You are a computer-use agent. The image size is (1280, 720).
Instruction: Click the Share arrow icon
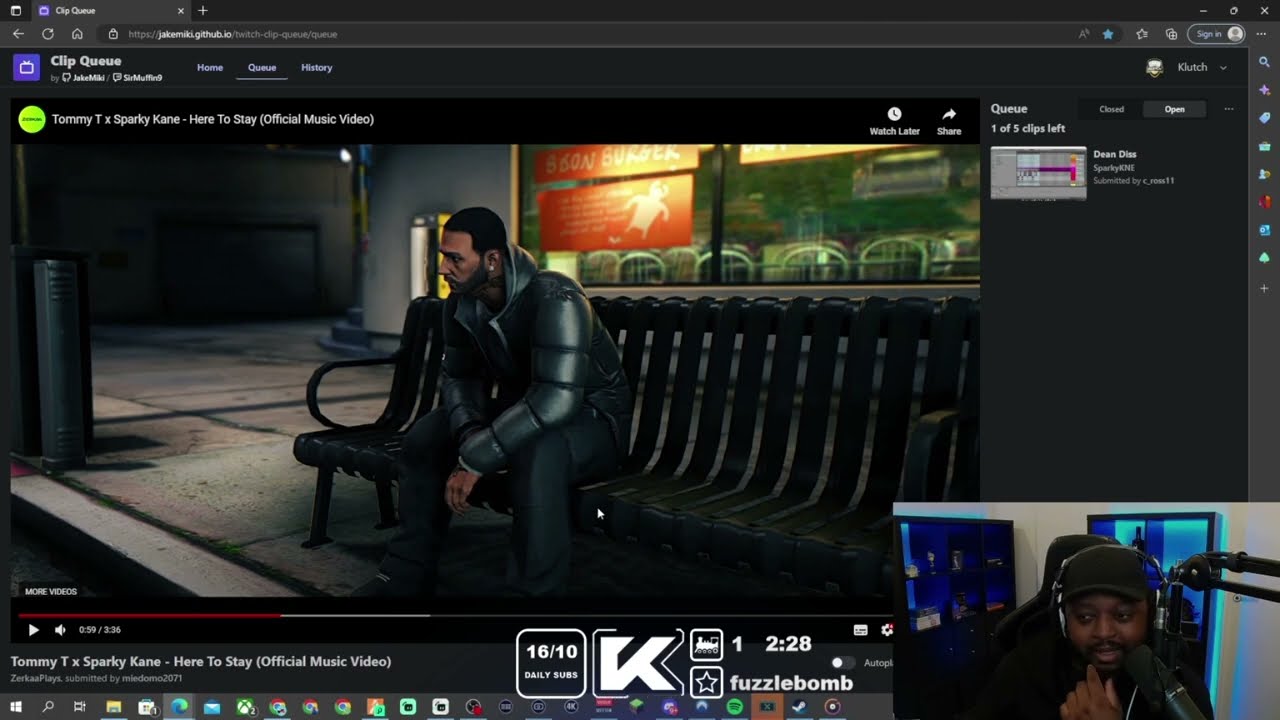pyautogui.click(x=949, y=114)
